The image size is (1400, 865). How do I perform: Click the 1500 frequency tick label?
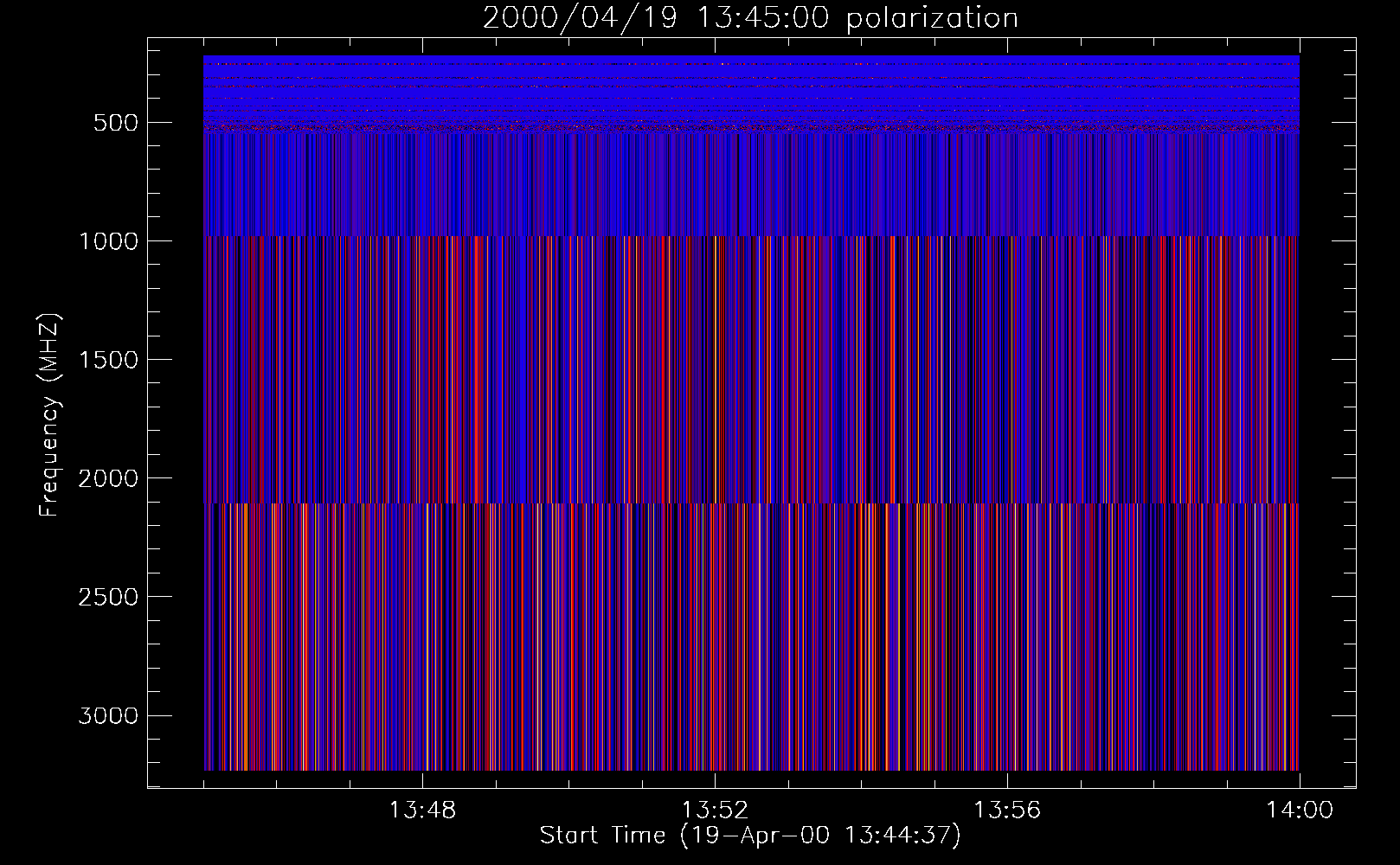pyautogui.click(x=108, y=360)
